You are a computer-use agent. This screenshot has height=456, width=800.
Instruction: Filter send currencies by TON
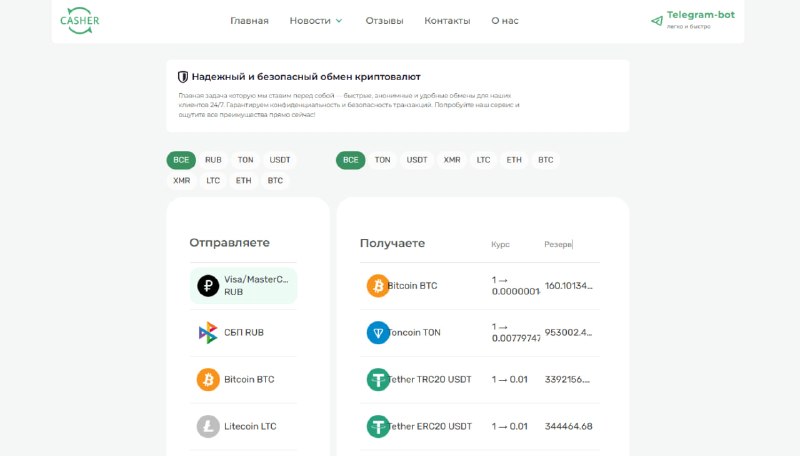point(245,160)
